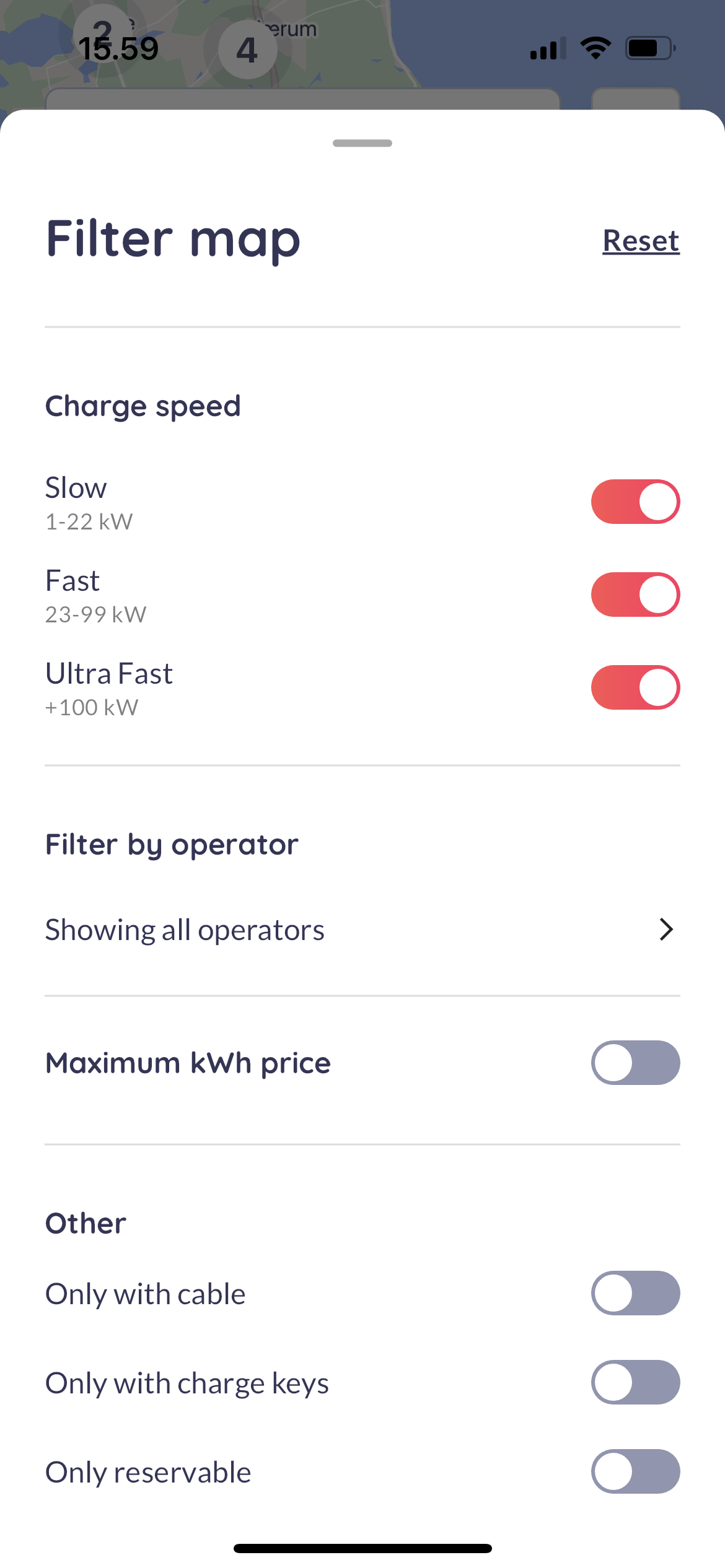The height and width of the screenshot is (1568, 725).
Task: Tap the map cluster marker labeled 4
Action: point(247,50)
